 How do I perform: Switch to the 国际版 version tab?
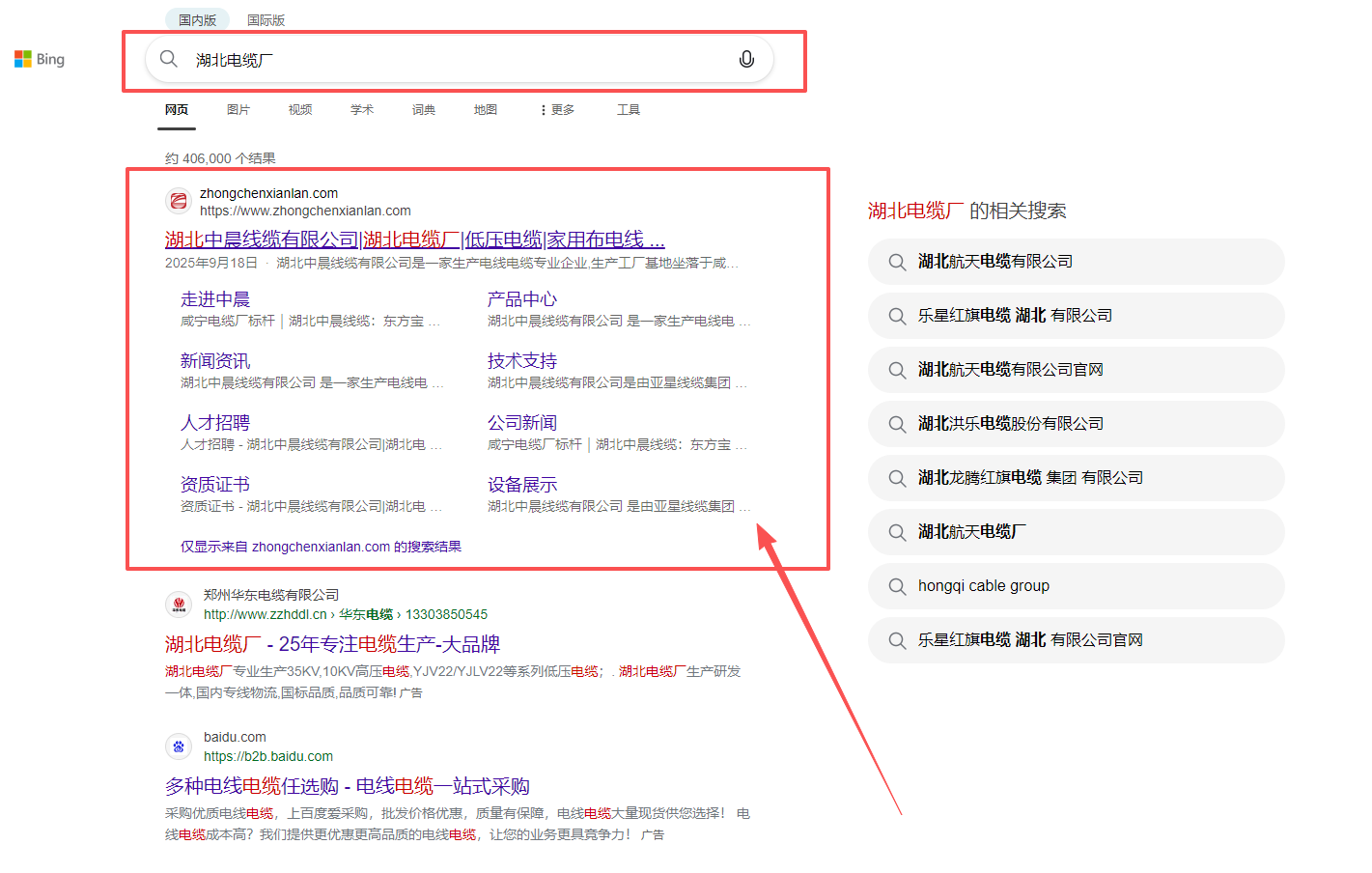coord(266,19)
